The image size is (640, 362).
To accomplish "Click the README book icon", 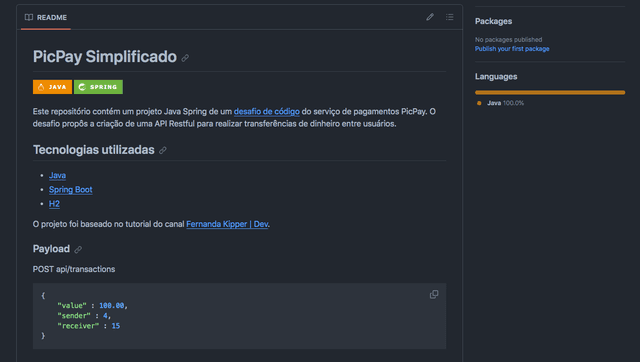I will tap(29, 17).
